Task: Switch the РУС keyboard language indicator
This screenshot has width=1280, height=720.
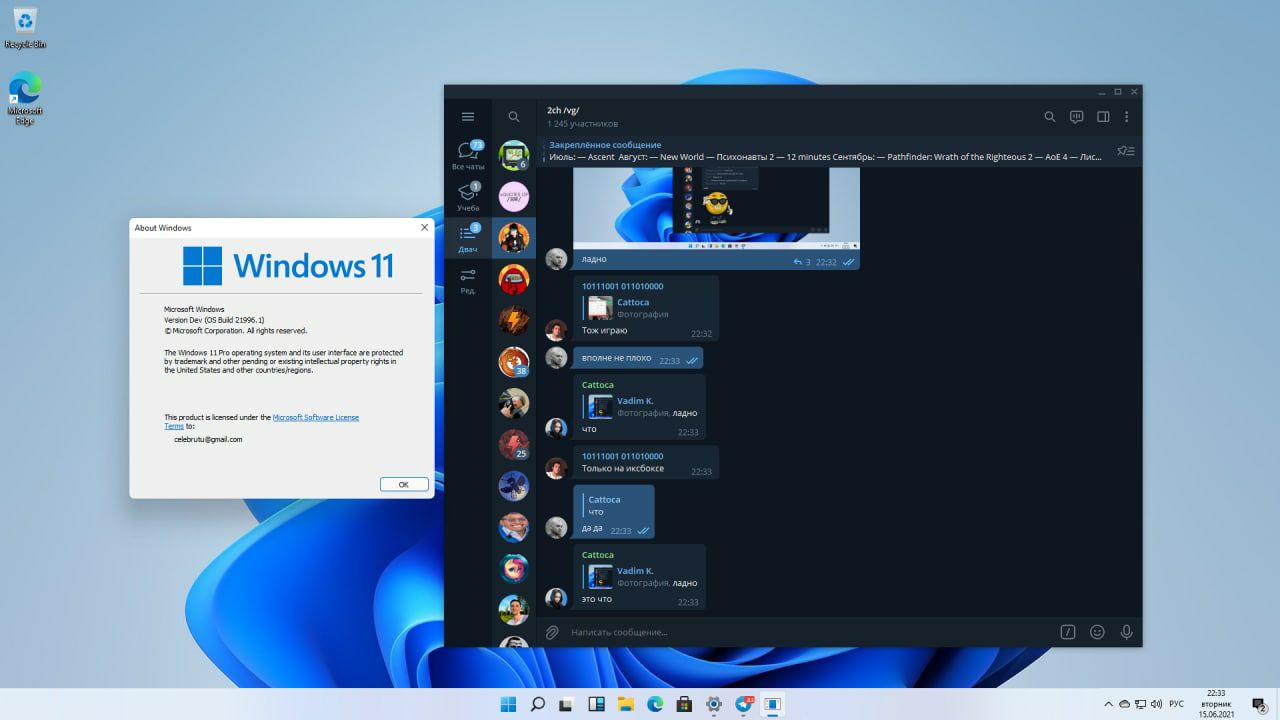Action: coord(1177,704)
